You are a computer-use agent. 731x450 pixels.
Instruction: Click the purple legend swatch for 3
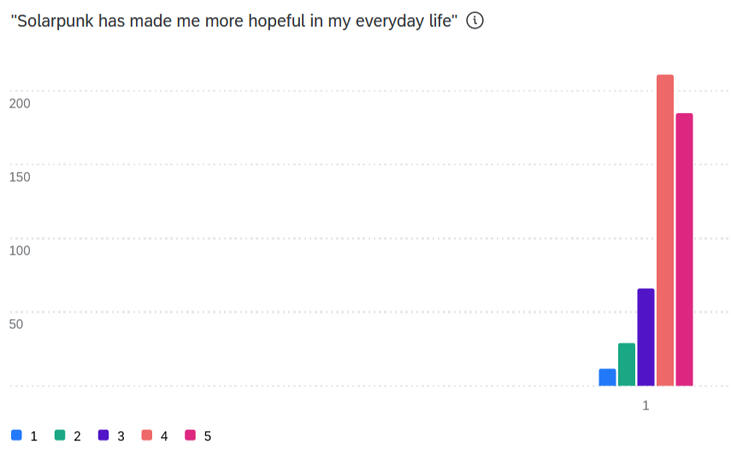[x=103, y=436]
